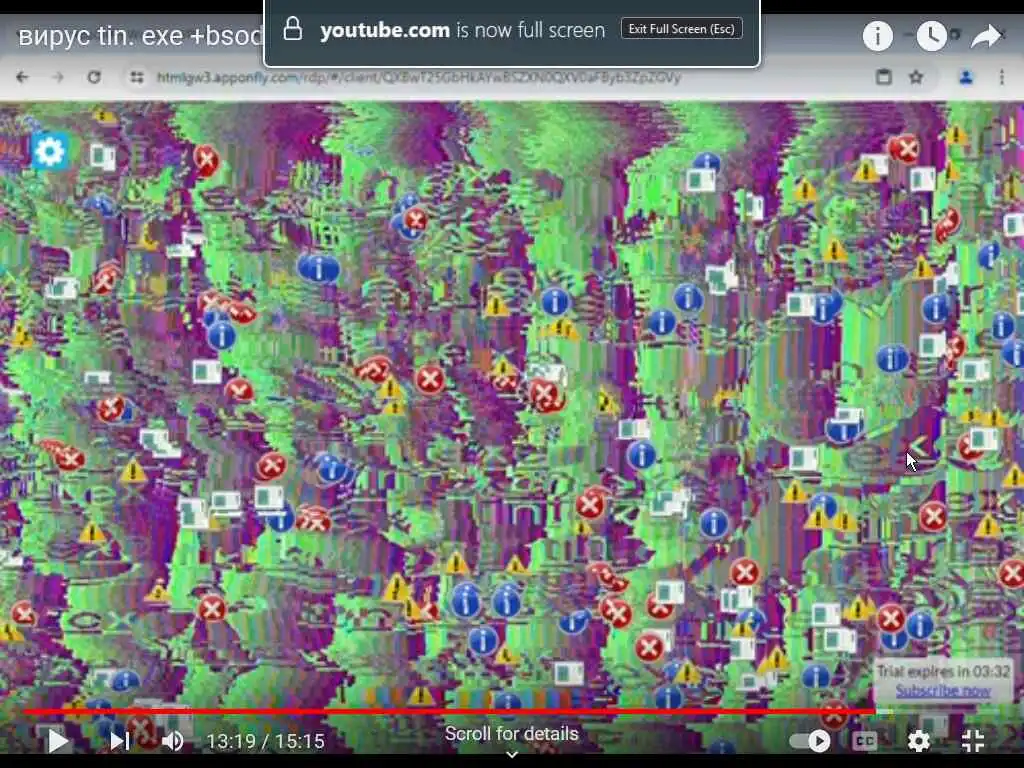Bookmark the page with star icon
The height and width of the screenshot is (768, 1024).
click(x=916, y=77)
